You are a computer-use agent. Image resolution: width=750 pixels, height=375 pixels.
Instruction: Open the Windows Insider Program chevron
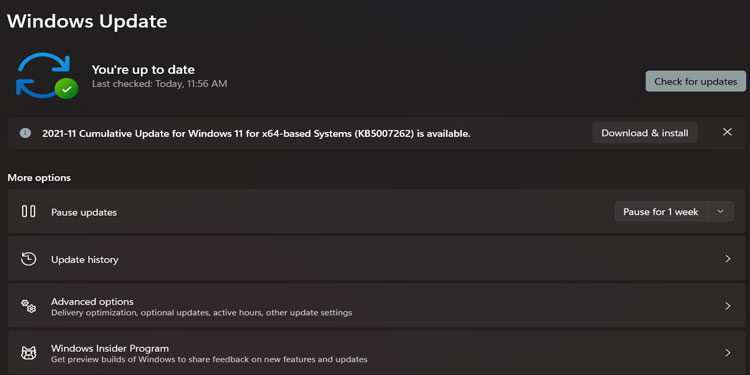[x=728, y=353]
